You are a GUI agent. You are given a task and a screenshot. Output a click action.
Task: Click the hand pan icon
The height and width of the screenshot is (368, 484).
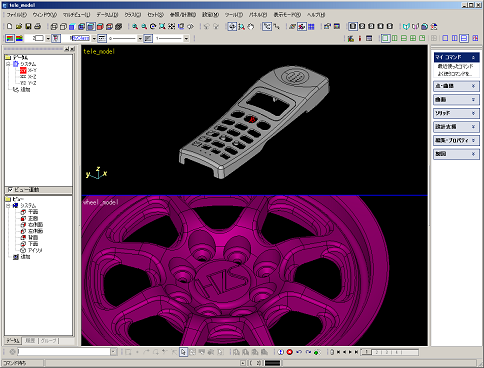[x=251, y=26]
